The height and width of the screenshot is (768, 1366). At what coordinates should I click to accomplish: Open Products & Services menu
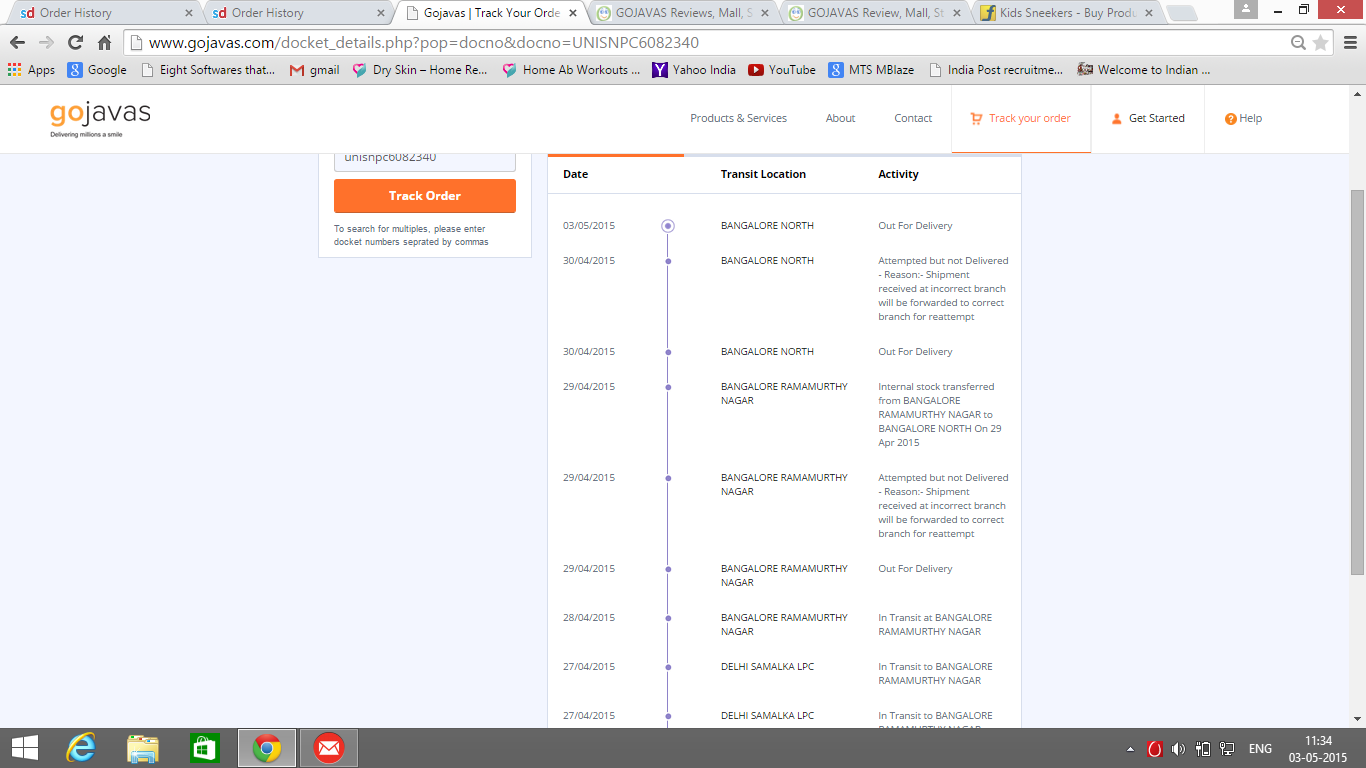(x=738, y=118)
